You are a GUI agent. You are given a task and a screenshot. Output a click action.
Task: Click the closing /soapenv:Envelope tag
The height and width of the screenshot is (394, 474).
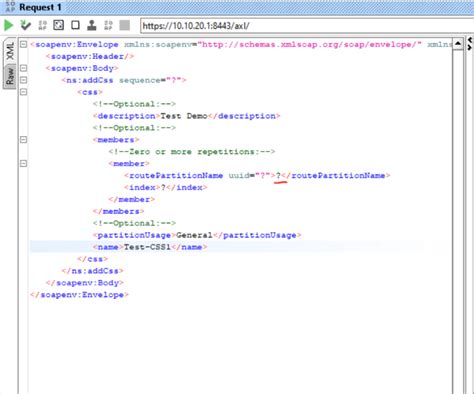[x=79, y=295]
